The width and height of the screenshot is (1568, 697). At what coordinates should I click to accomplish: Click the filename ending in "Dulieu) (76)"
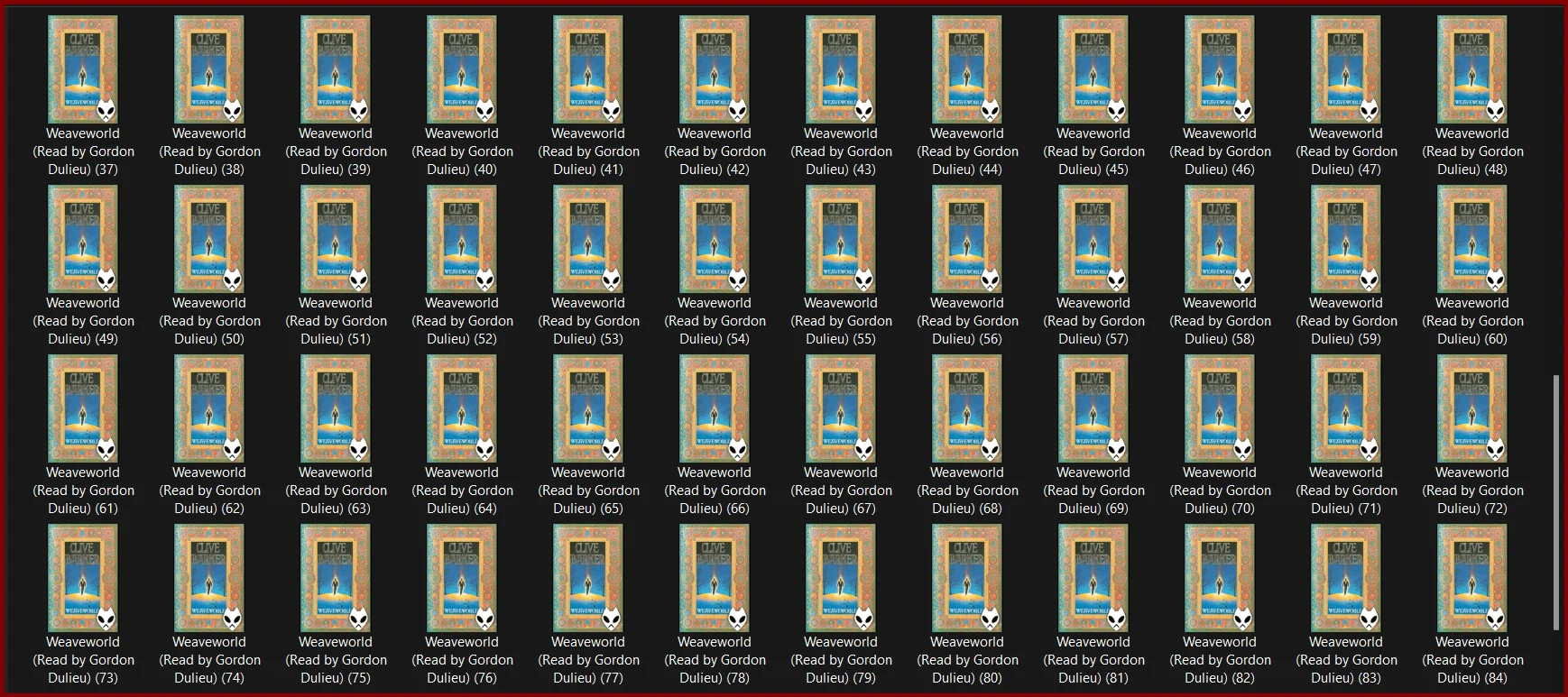coord(462,660)
